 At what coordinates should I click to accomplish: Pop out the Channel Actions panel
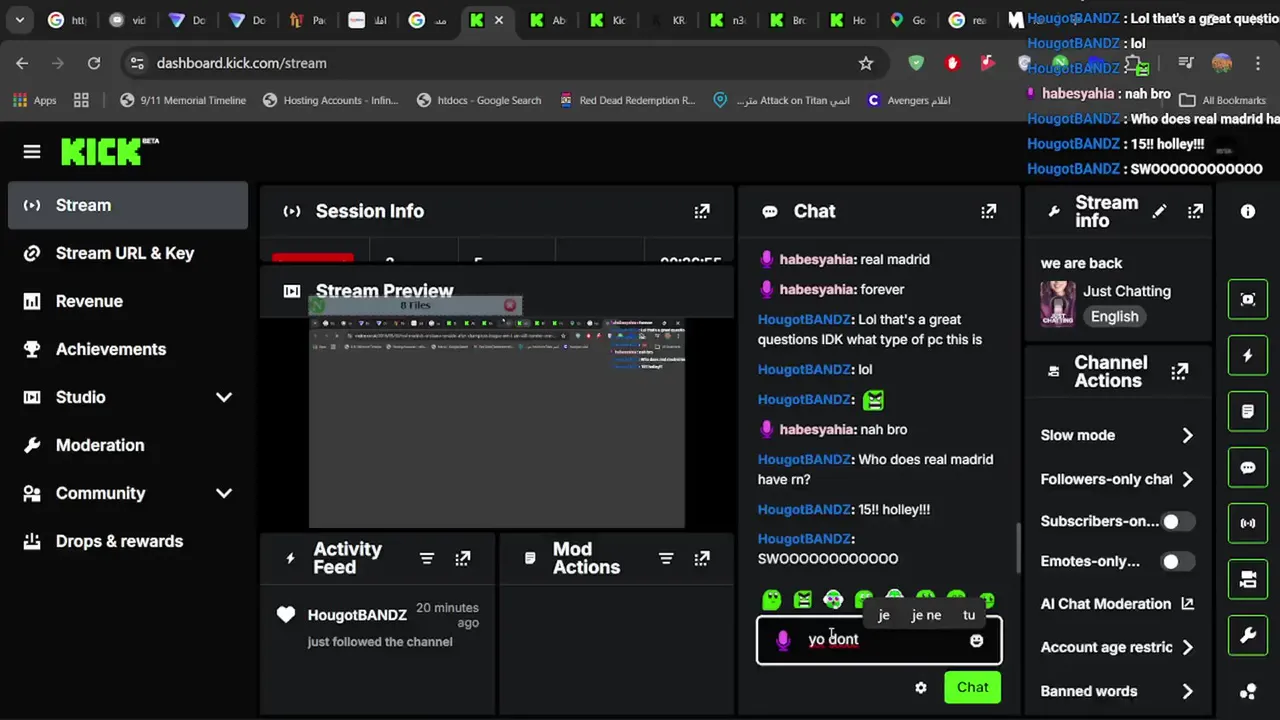[1180, 371]
